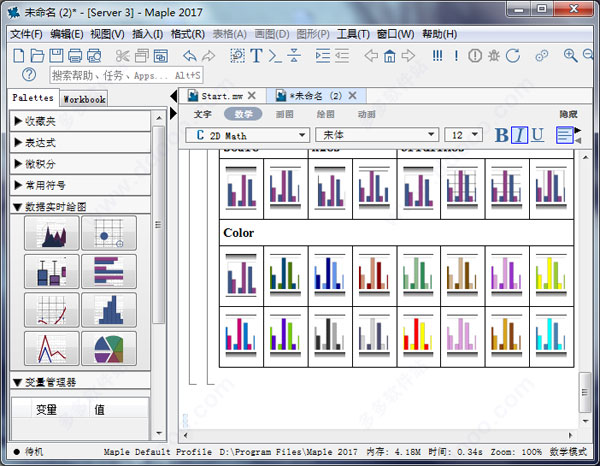Open the 帮助(H) menu
The width and height of the screenshot is (600, 466).
coord(440,34)
